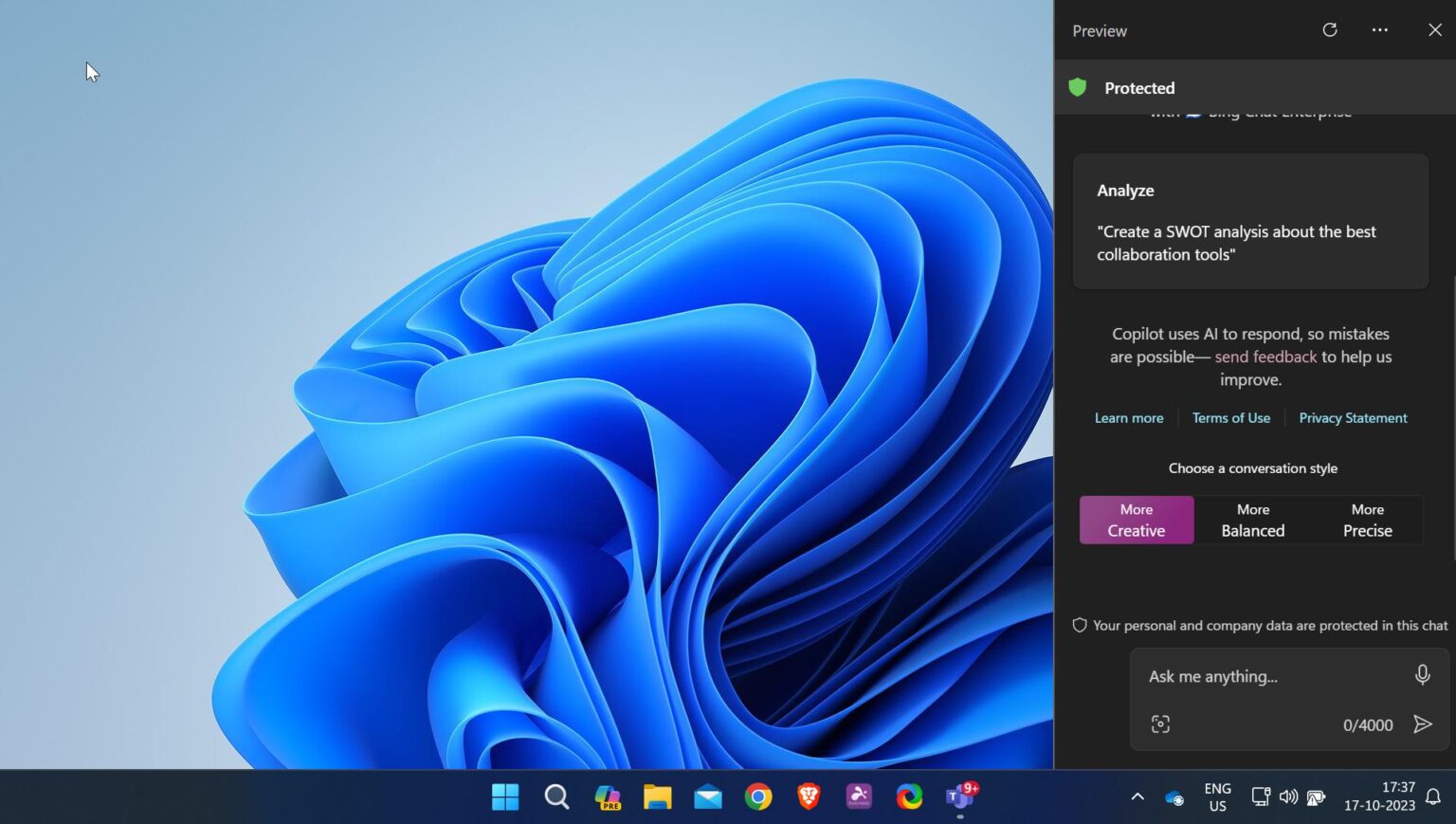Expand hidden system tray icons

click(1136, 797)
